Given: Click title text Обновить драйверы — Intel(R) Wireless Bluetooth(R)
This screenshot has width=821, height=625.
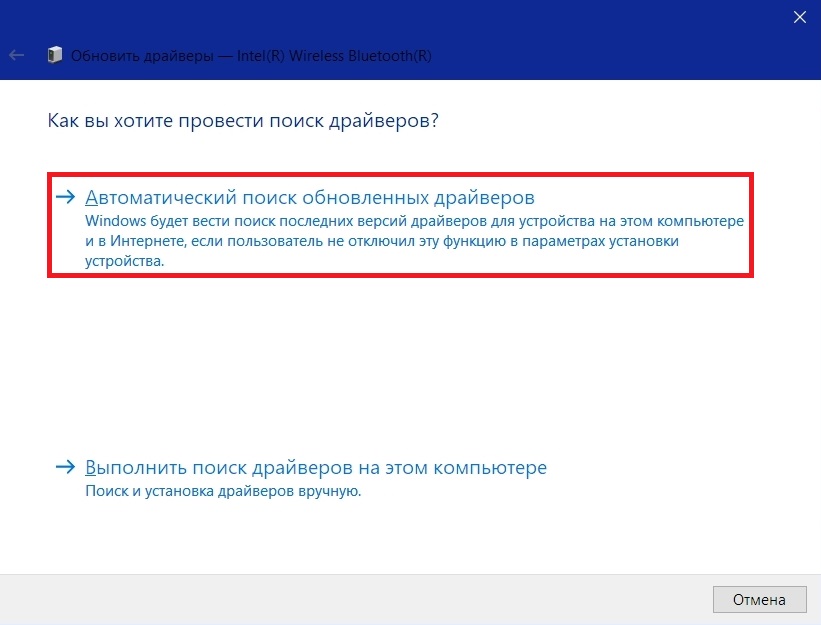Looking at the screenshot, I should (x=251, y=55).
